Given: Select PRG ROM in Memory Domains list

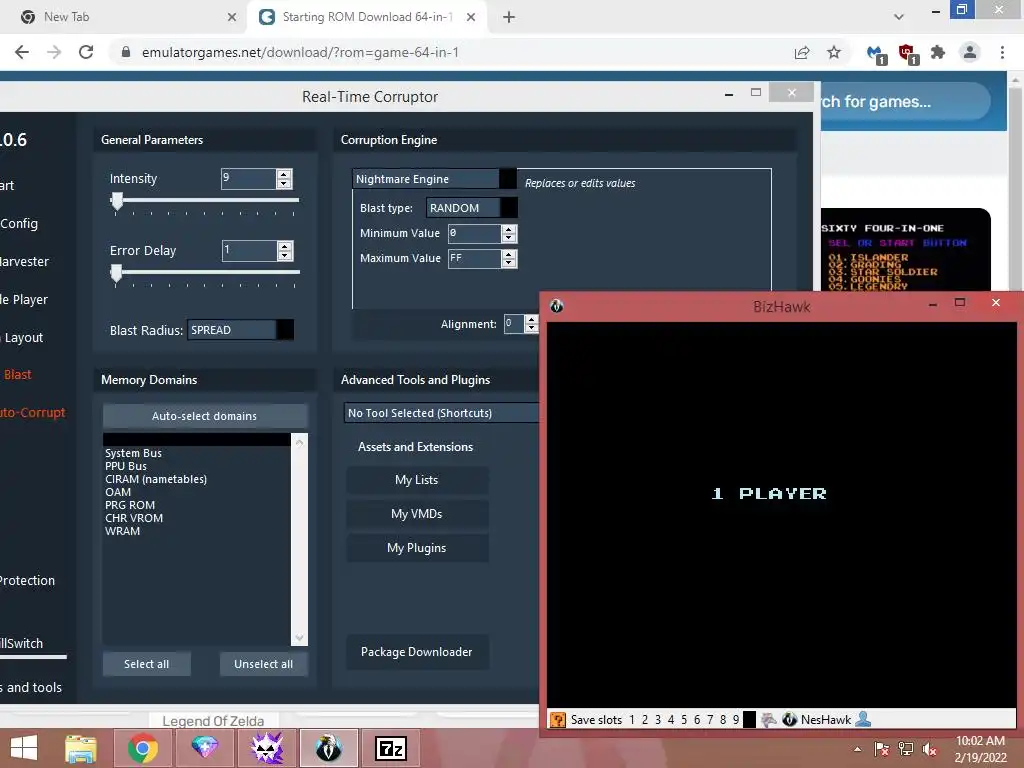Looking at the screenshot, I should tap(130, 505).
